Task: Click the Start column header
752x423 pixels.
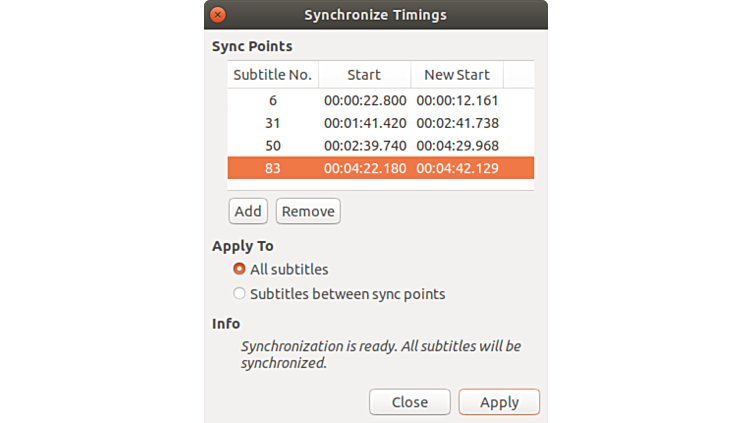Action: pyautogui.click(x=364, y=75)
